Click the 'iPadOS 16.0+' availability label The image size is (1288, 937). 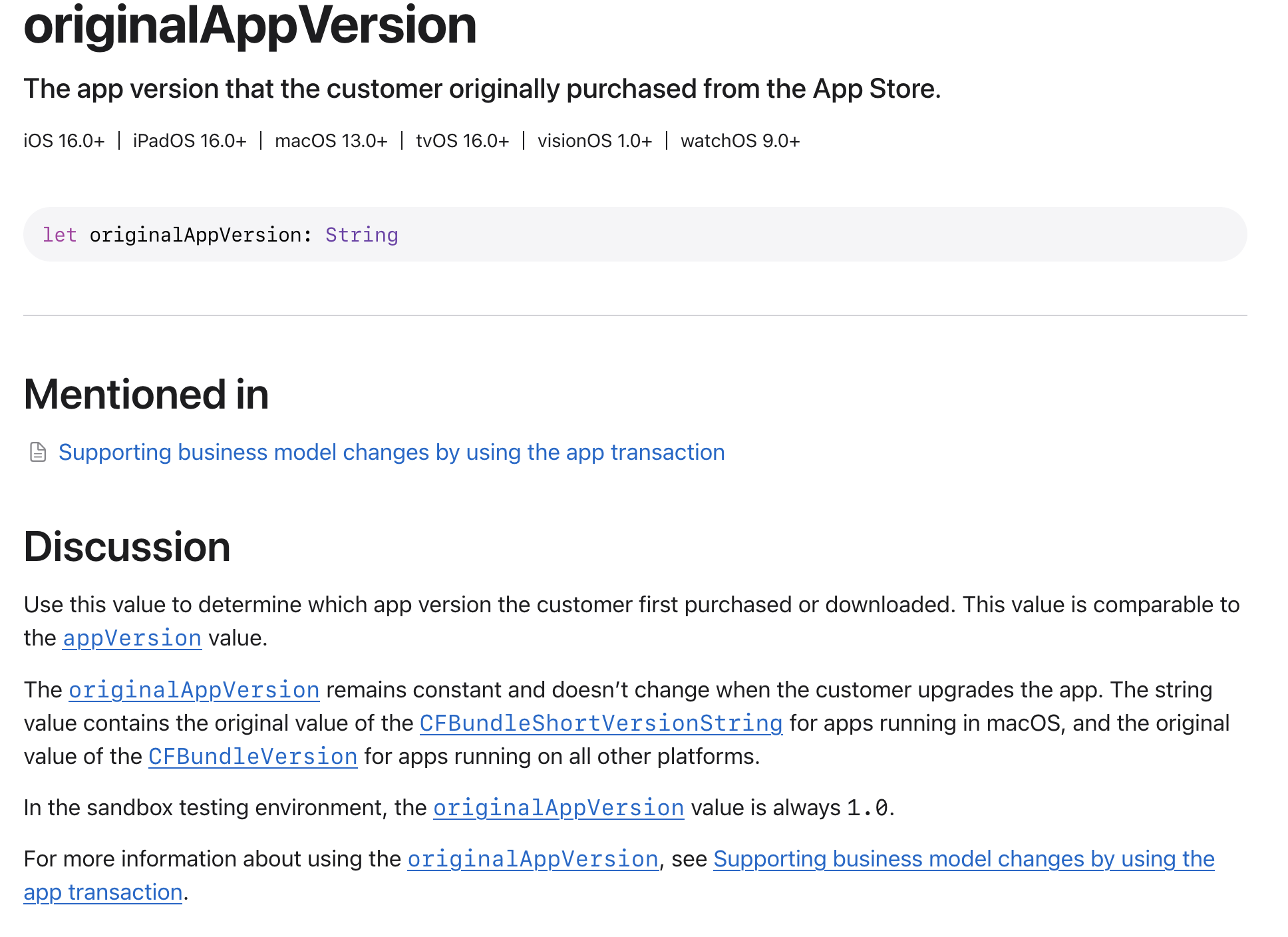coord(190,141)
